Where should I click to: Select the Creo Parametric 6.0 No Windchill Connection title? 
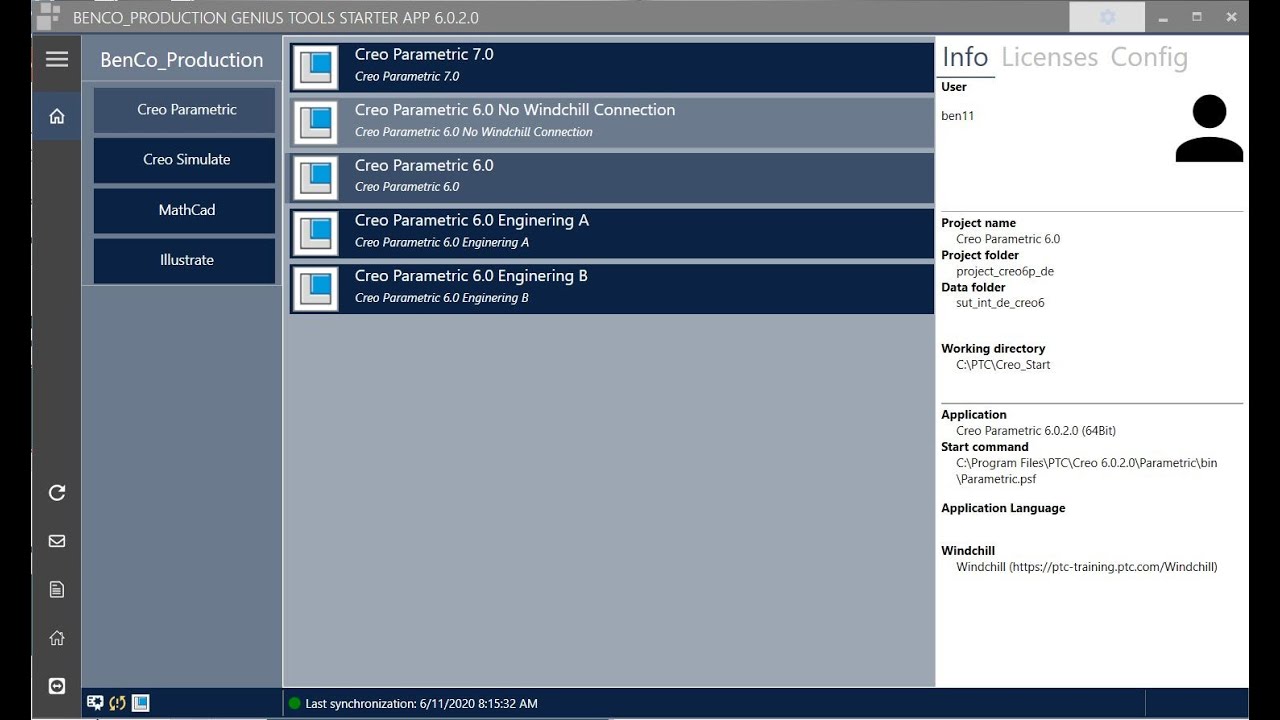coord(515,110)
